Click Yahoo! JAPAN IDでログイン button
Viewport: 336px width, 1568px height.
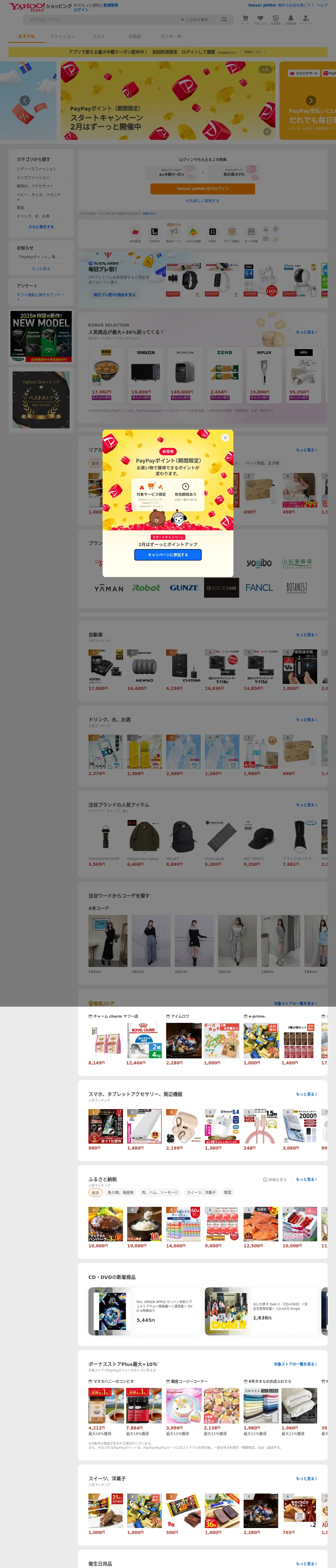pos(203,189)
